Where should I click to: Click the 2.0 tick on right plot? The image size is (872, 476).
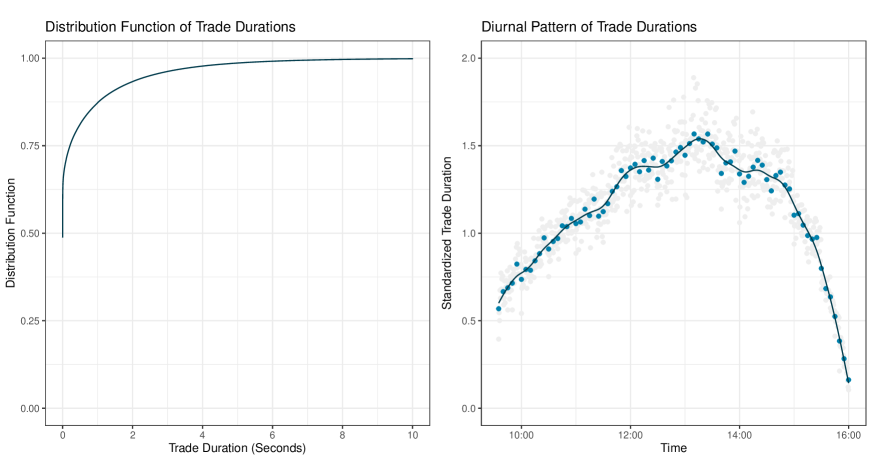(469, 58)
